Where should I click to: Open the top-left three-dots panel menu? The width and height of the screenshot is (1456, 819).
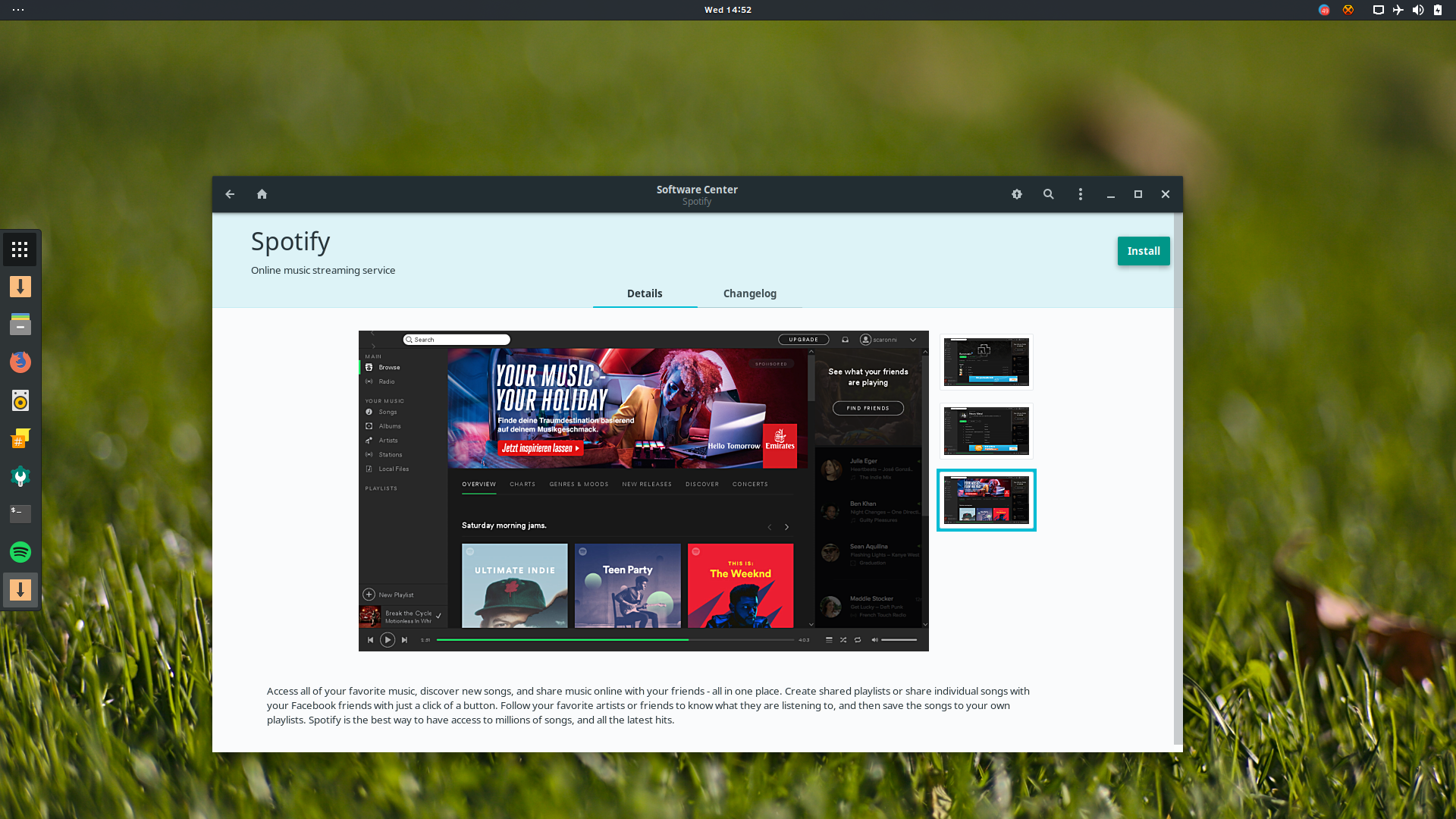(18, 10)
